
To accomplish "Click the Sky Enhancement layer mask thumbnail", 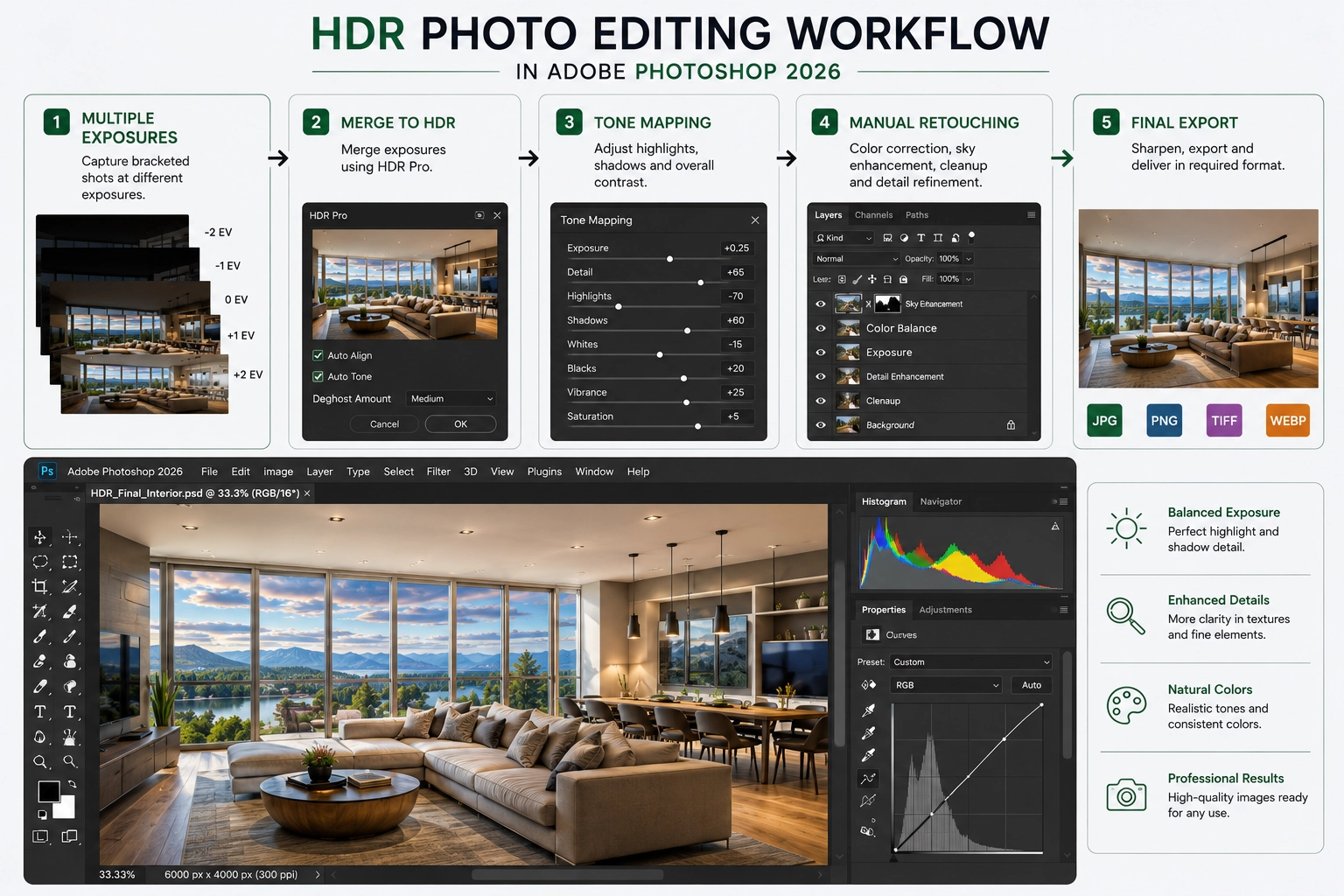I will pyautogui.click(x=887, y=304).
